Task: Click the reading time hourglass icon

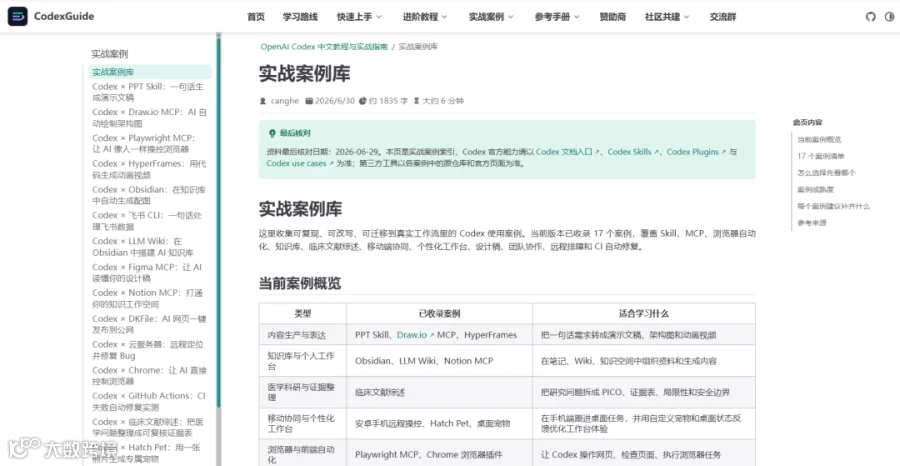Action: (x=417, y=101)
